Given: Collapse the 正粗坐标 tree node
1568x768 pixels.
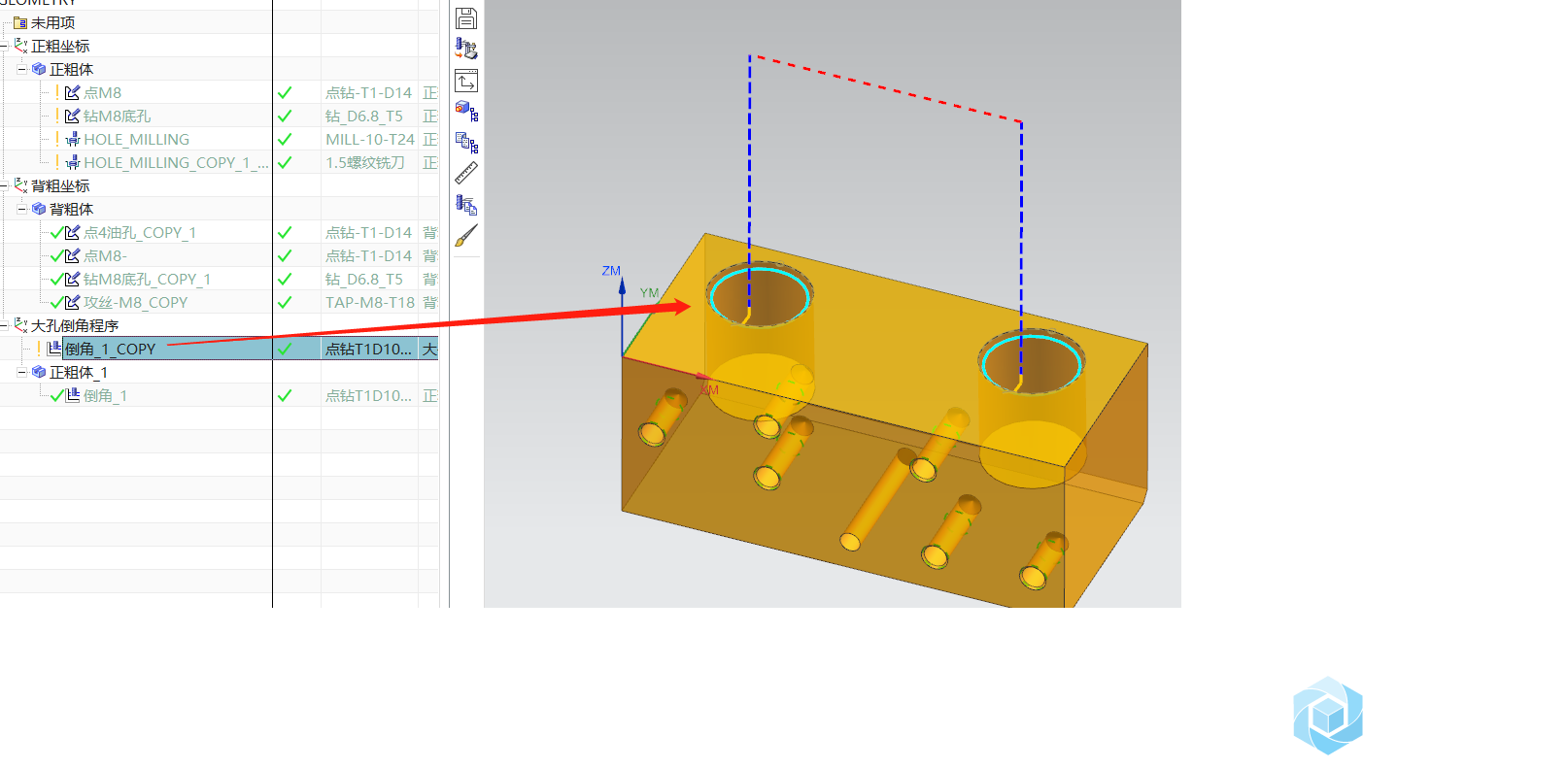Looking at the screenshot, I should coord(4,46).
